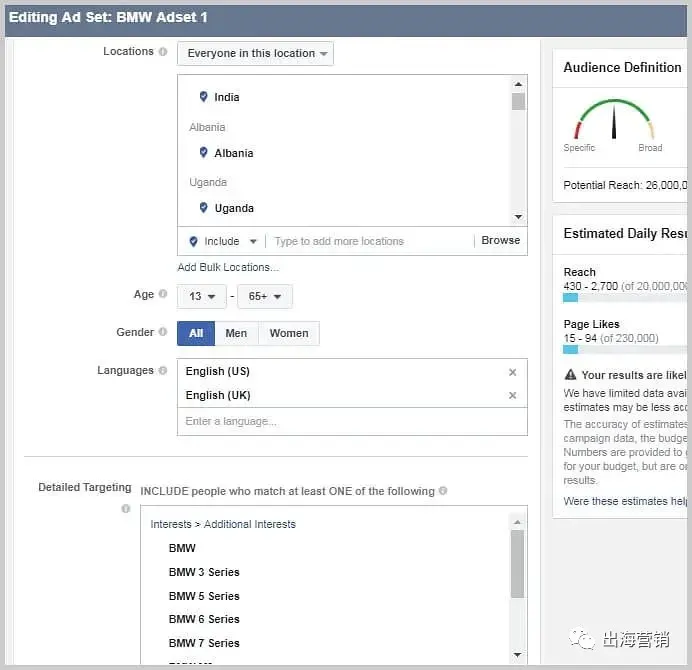Click the pin icon beside India

pos(203,96)
